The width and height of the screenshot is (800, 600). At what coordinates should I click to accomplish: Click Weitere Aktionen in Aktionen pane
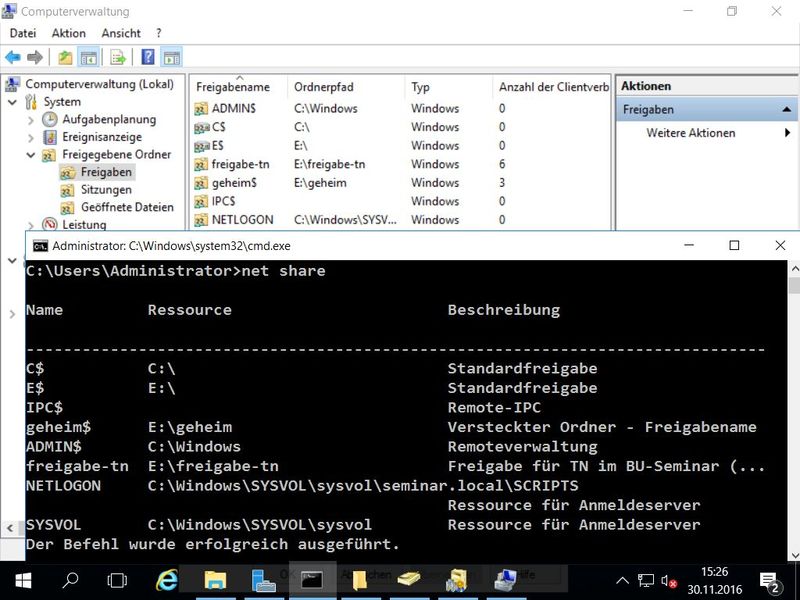coord(690,133)
